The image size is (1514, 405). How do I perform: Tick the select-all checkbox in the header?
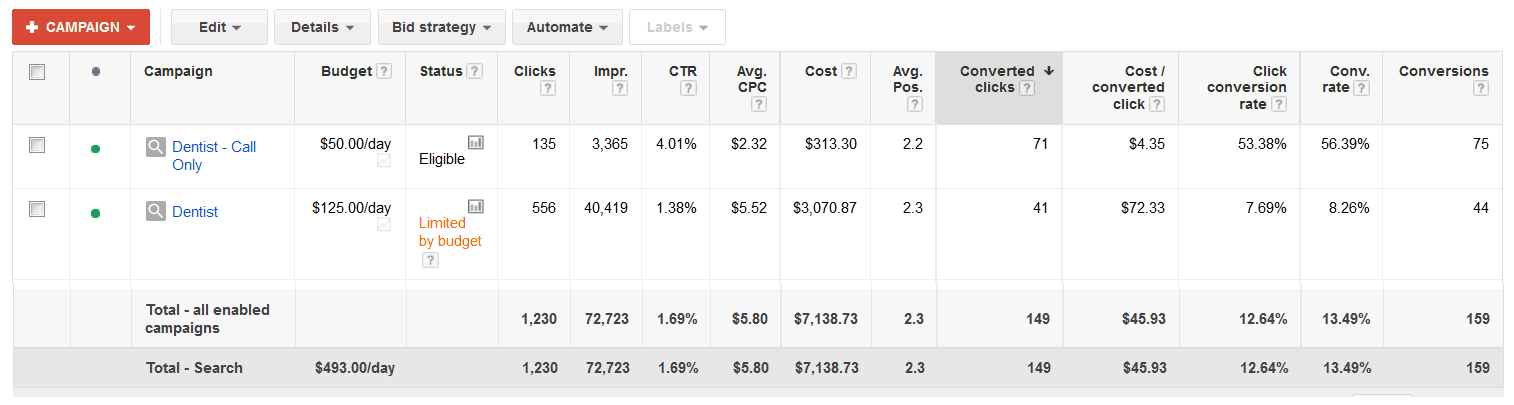[x=37, y=72]
